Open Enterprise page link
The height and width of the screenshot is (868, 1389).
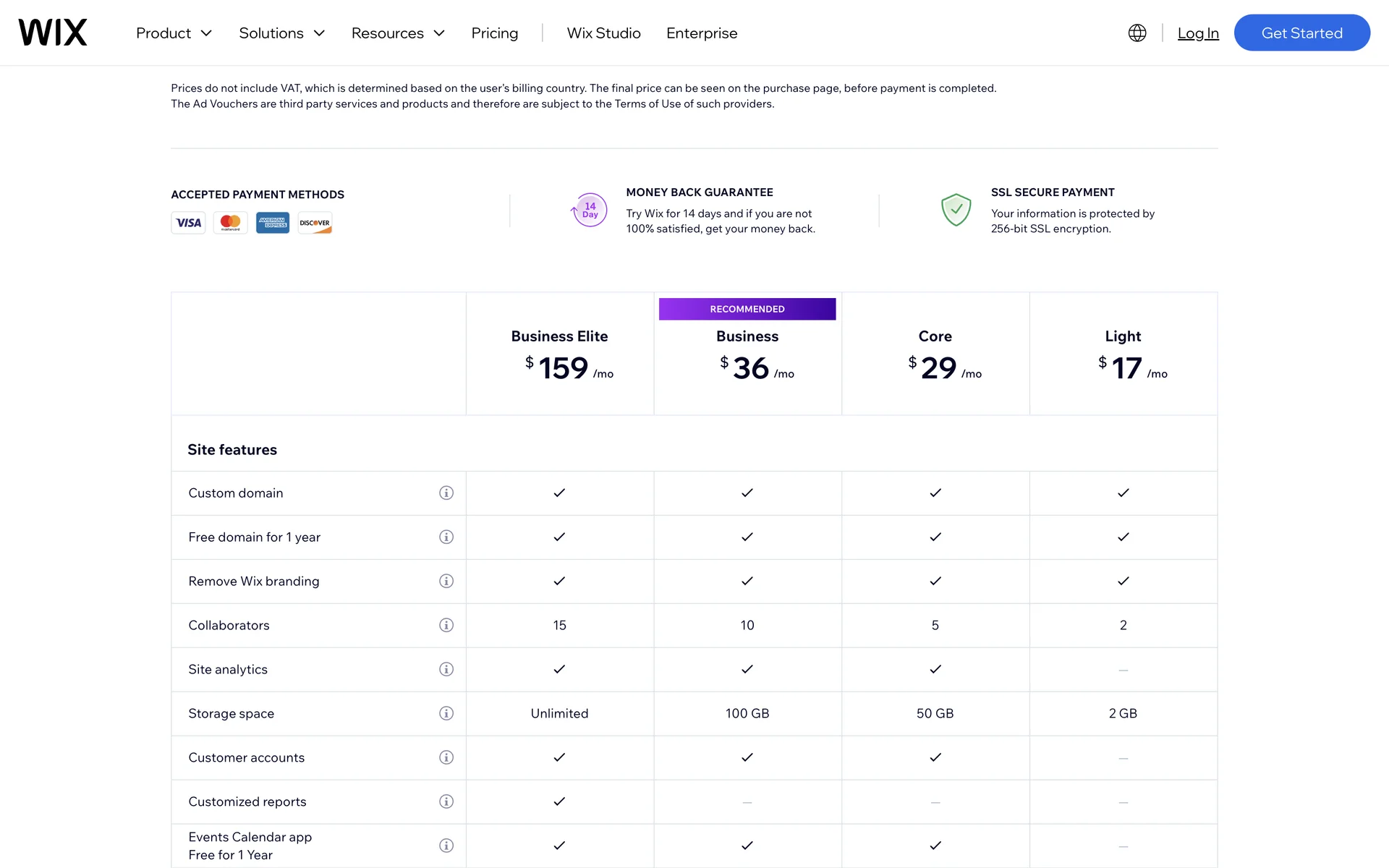click(x=701, y=33)
